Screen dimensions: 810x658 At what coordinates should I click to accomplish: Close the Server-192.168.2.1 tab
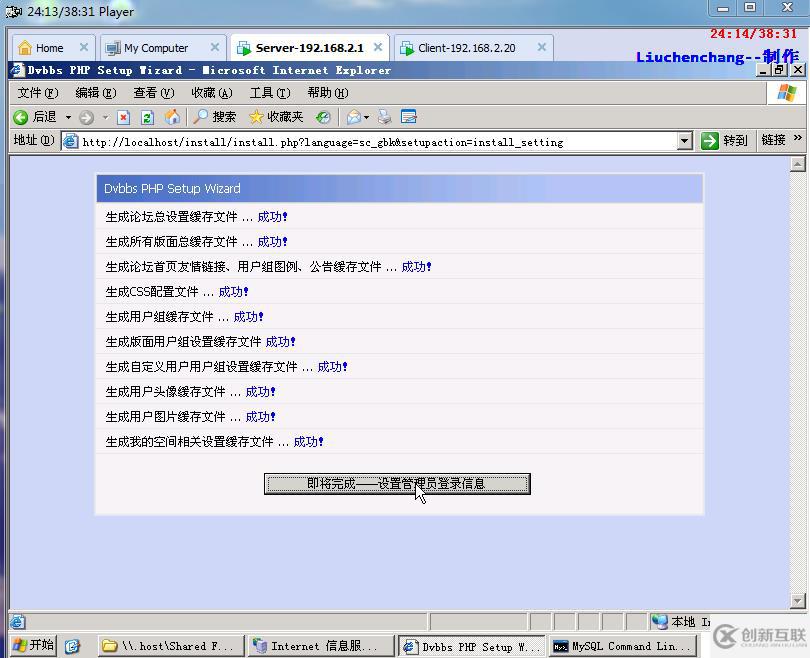[378, 47]
